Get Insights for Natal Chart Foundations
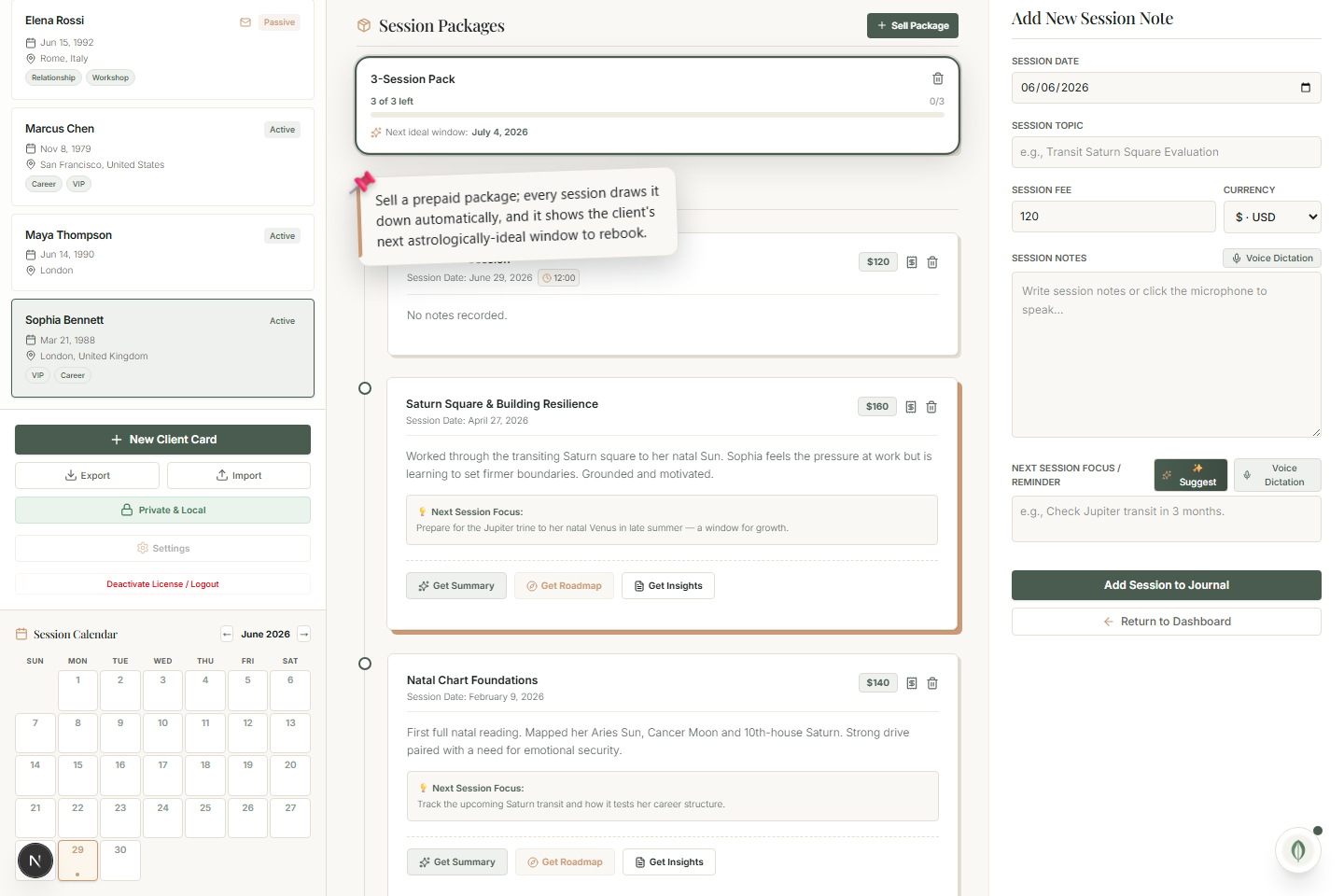The width and height of the screenshot is (1344, 896). coord(669,862)
